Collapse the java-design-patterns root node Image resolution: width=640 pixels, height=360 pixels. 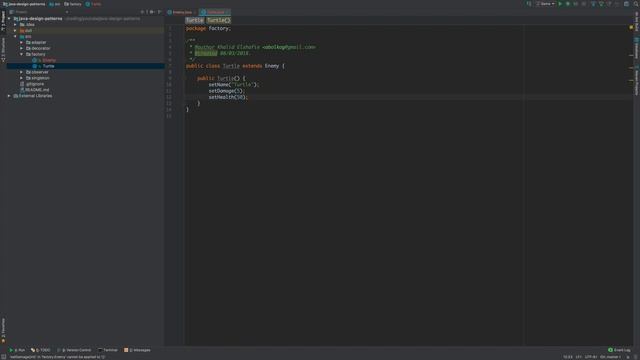(x=9, y=19)
